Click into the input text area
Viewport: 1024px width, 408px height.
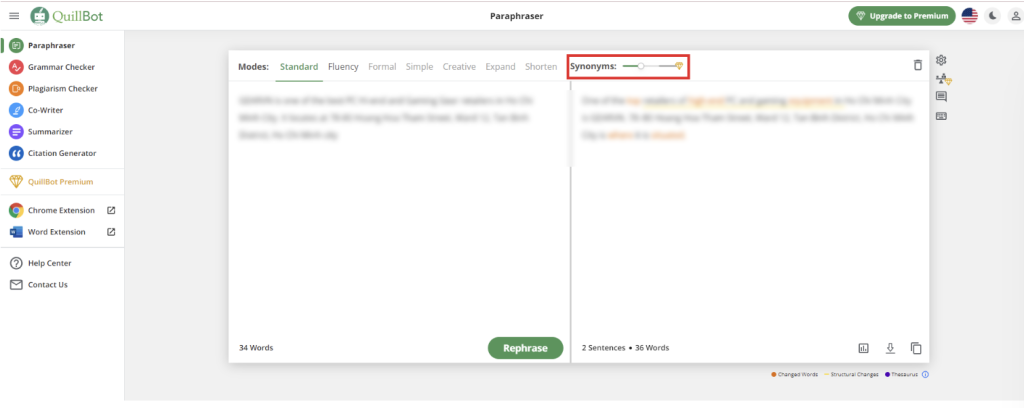pos(399,209)
